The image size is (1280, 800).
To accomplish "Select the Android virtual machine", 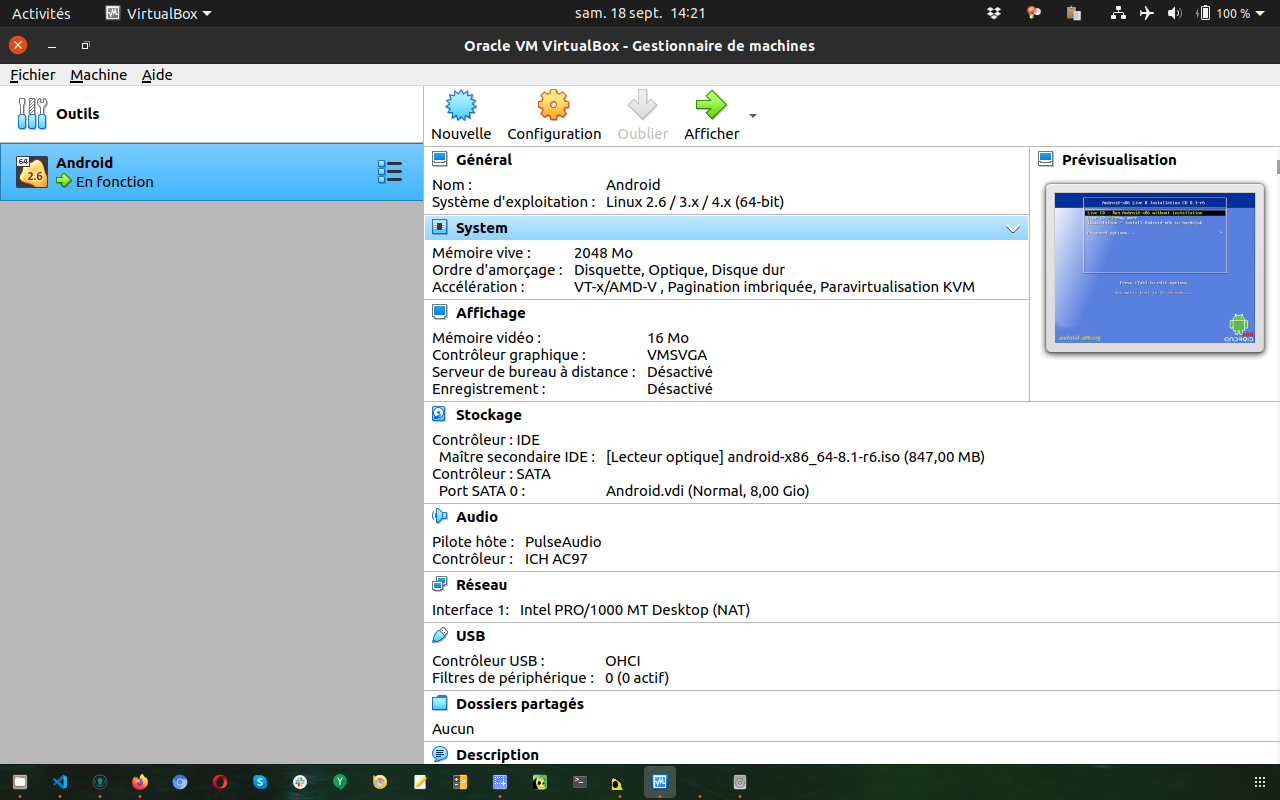I will click(x=211, y=172).
